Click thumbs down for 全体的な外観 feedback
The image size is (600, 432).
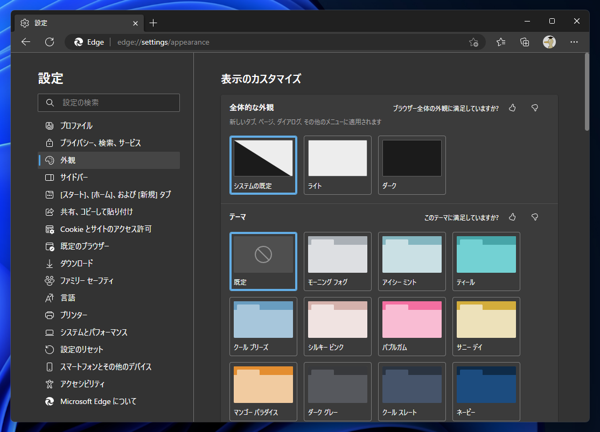click(535, 108)
